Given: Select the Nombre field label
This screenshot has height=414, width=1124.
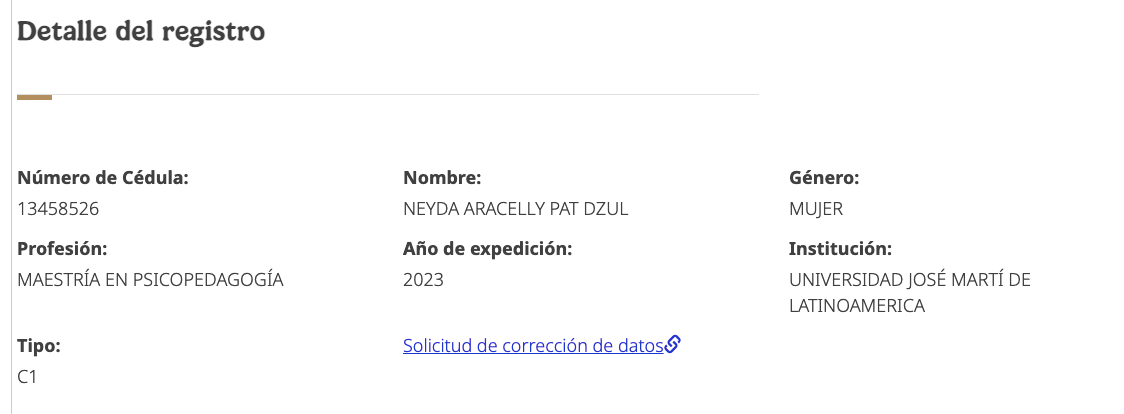Looking at the screenshot, I should pyautogui.click(x=442, y=178).
